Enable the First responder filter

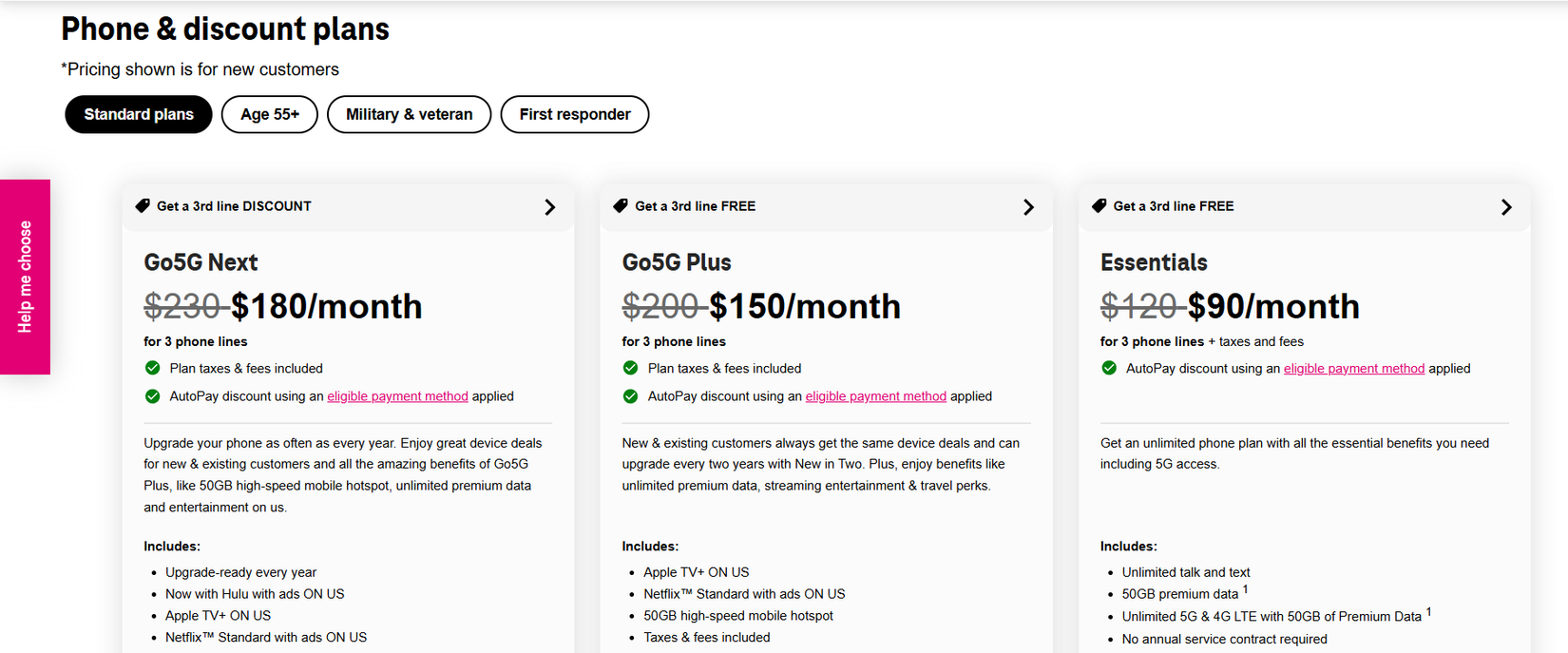[574, 114]
